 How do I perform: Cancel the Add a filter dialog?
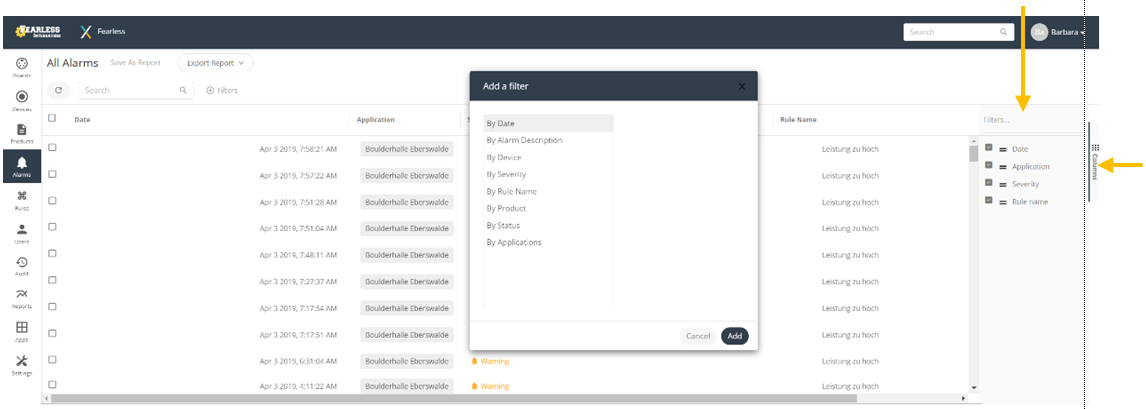point(698,336)
